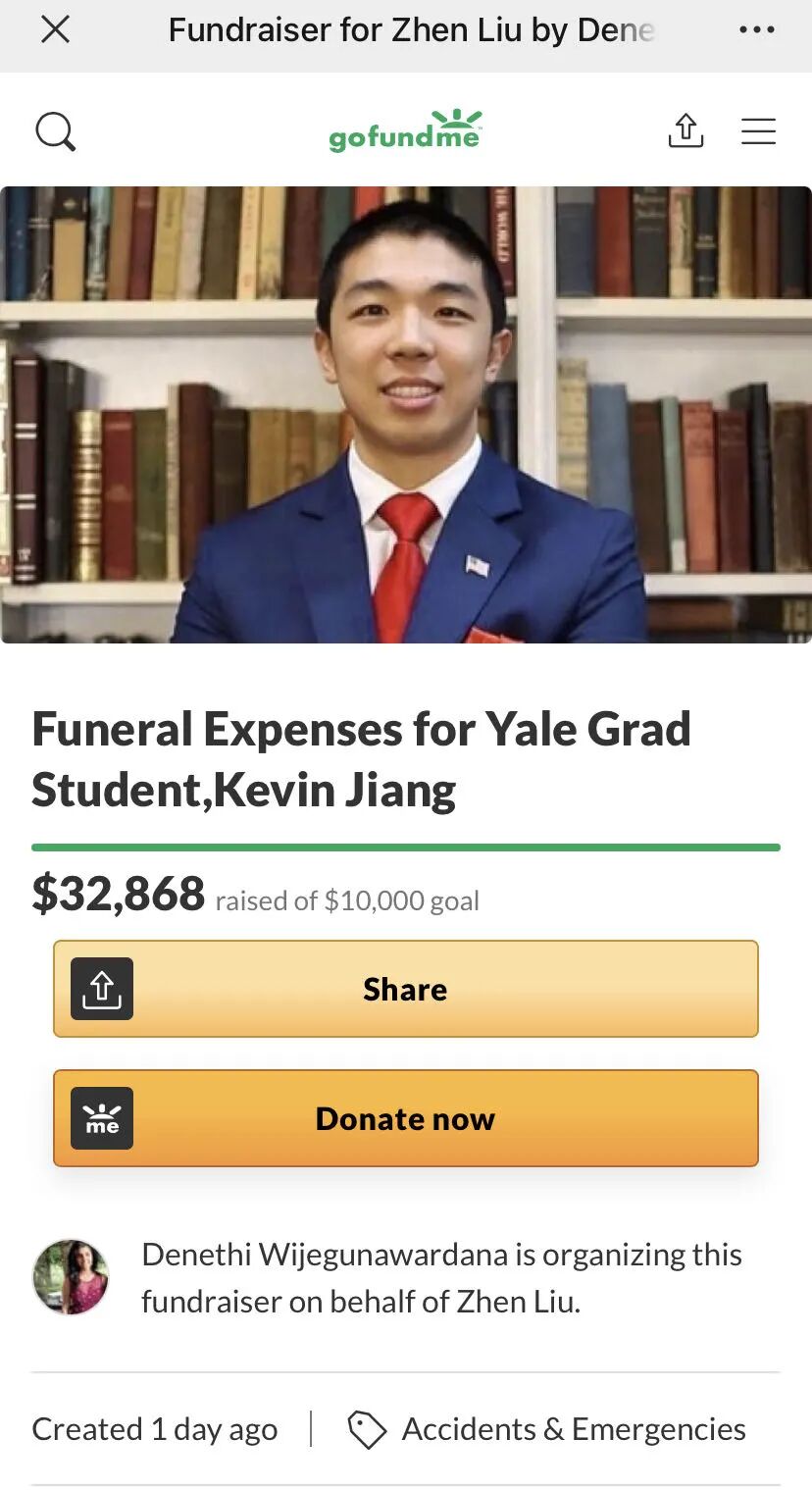Click the fundraiser title heading
The image size is (812, 1490).
click(361, 759)
